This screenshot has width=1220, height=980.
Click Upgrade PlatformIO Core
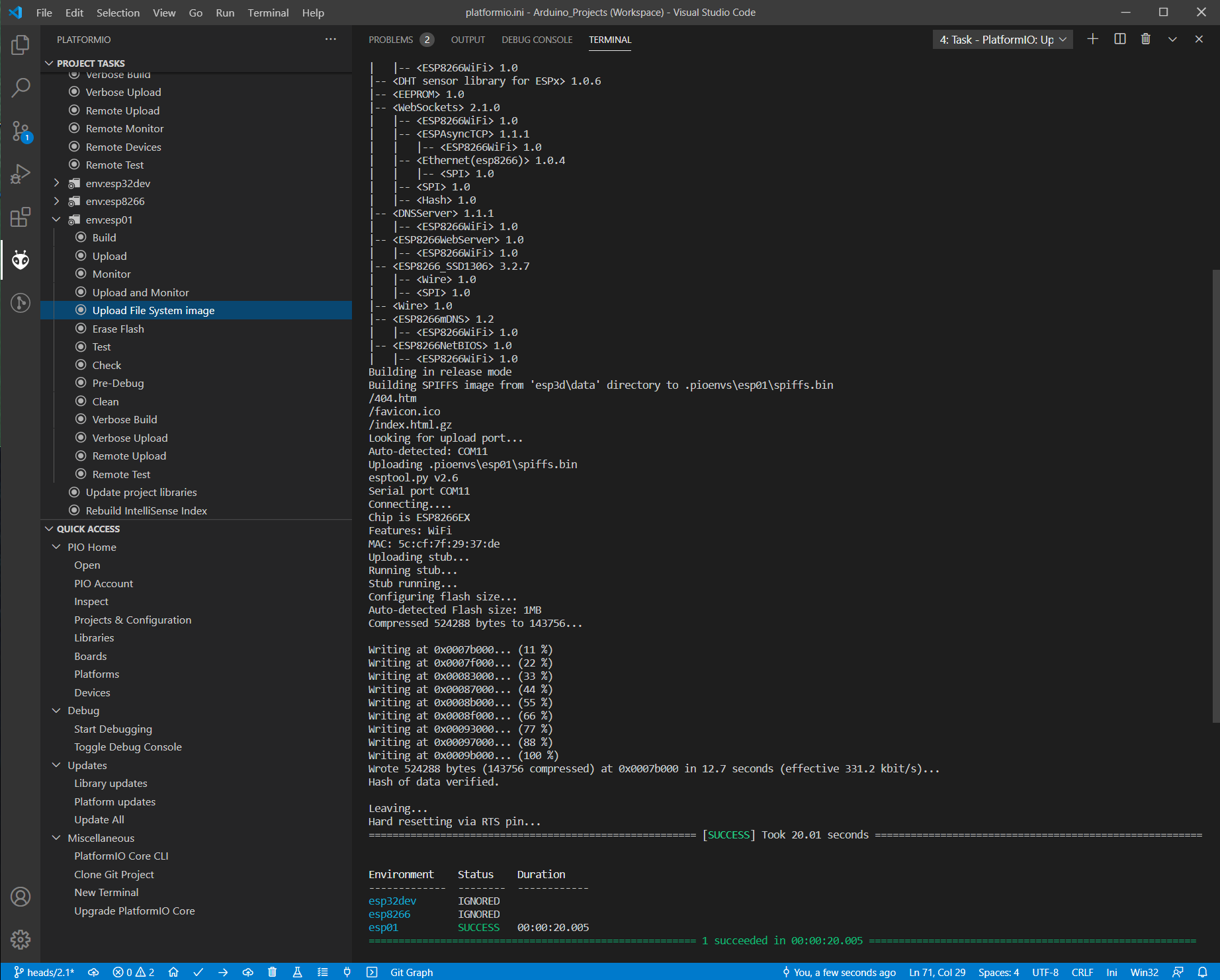(x=134, y=911)
